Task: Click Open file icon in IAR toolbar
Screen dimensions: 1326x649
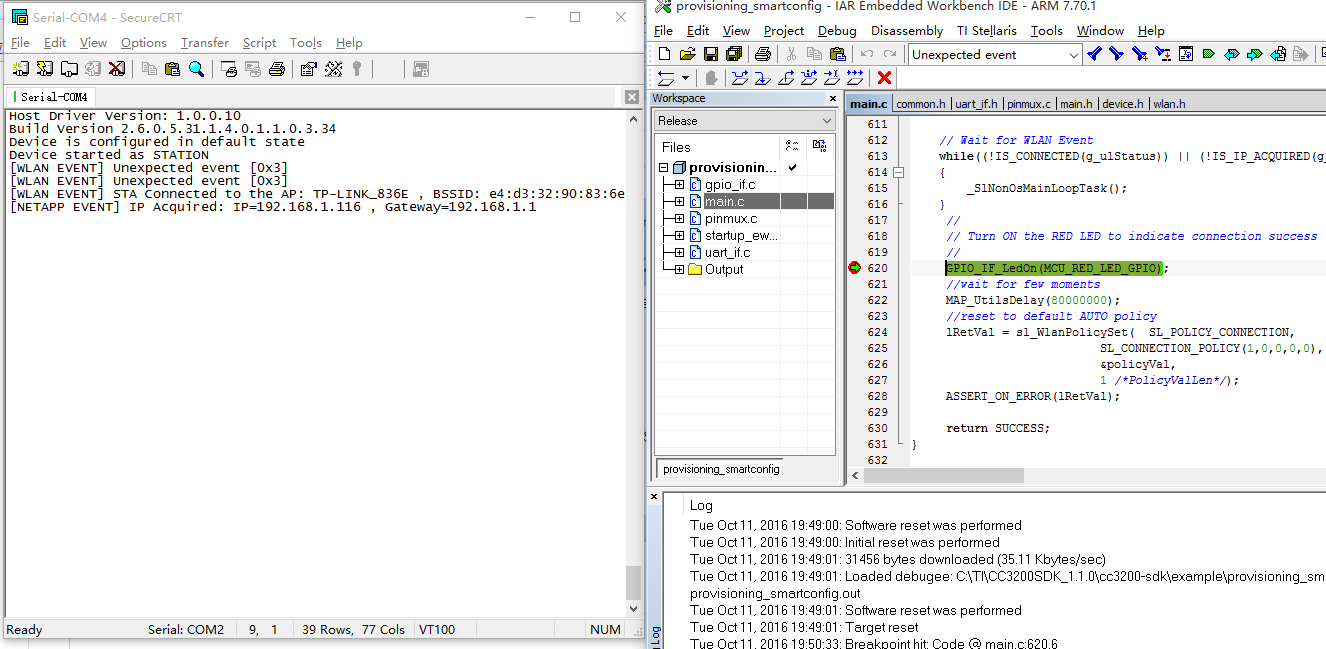Action: [x=687, y=54]
